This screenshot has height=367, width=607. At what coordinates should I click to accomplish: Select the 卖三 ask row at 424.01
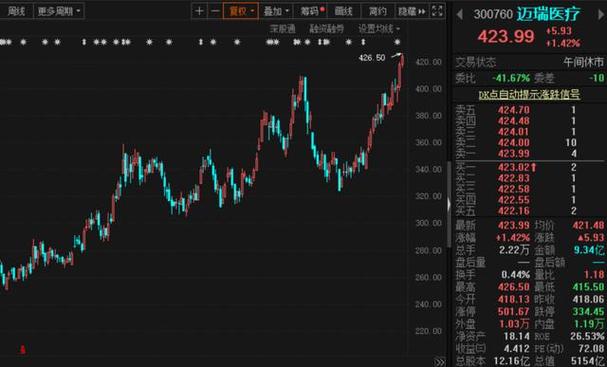[530, 132]
